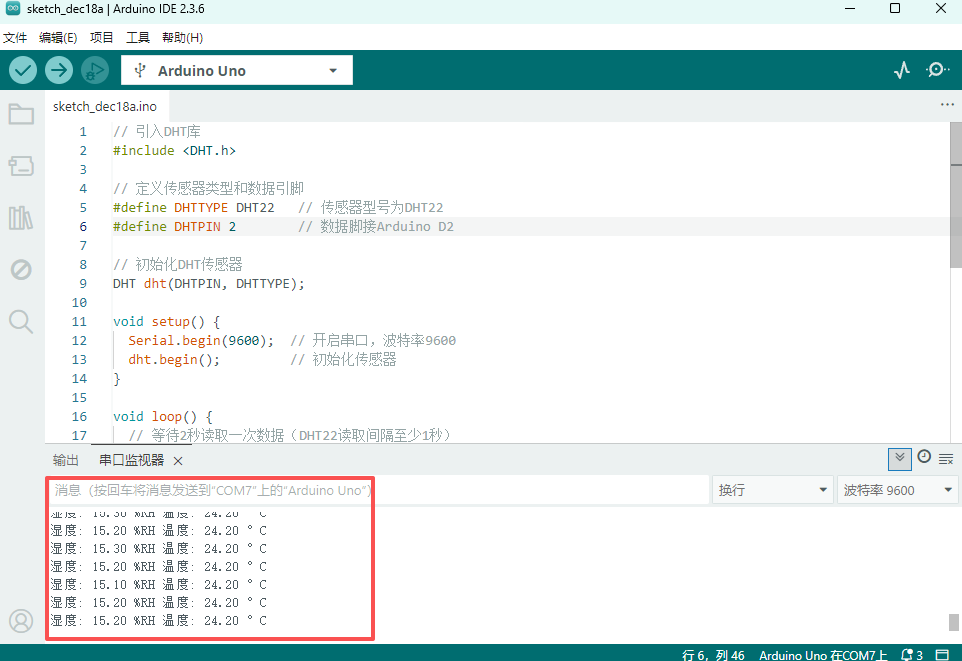Maximize the Arduino IDE window
This screenshot has width=962, height=661.
pyautogui.click(x=895, y=9)
